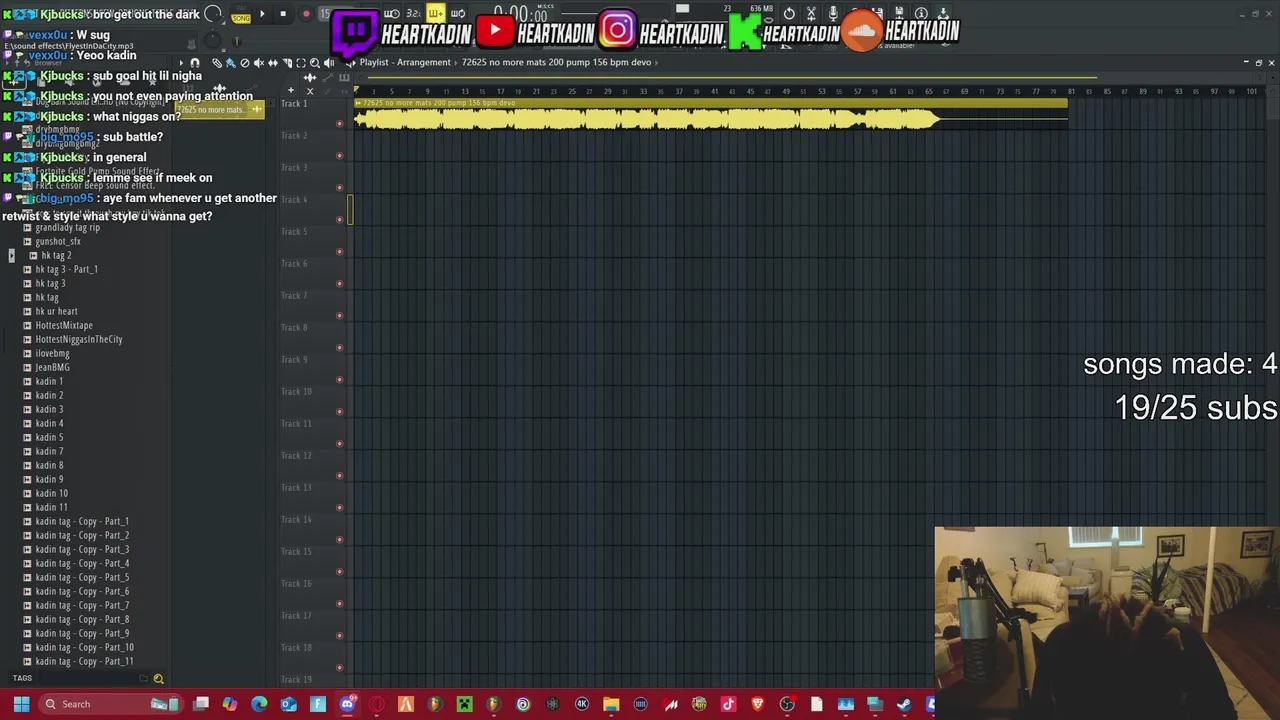The height and width of the screenshot is (720, 1280).
Task: Select the Delete tool in playlist toolbar
Action: [245, 63]
